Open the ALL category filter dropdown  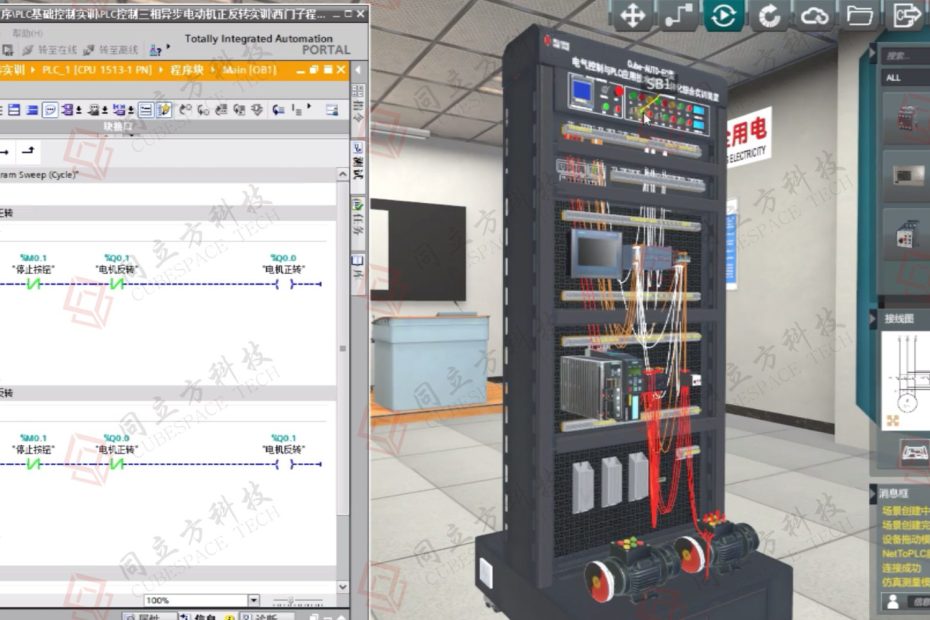point(905,78)
